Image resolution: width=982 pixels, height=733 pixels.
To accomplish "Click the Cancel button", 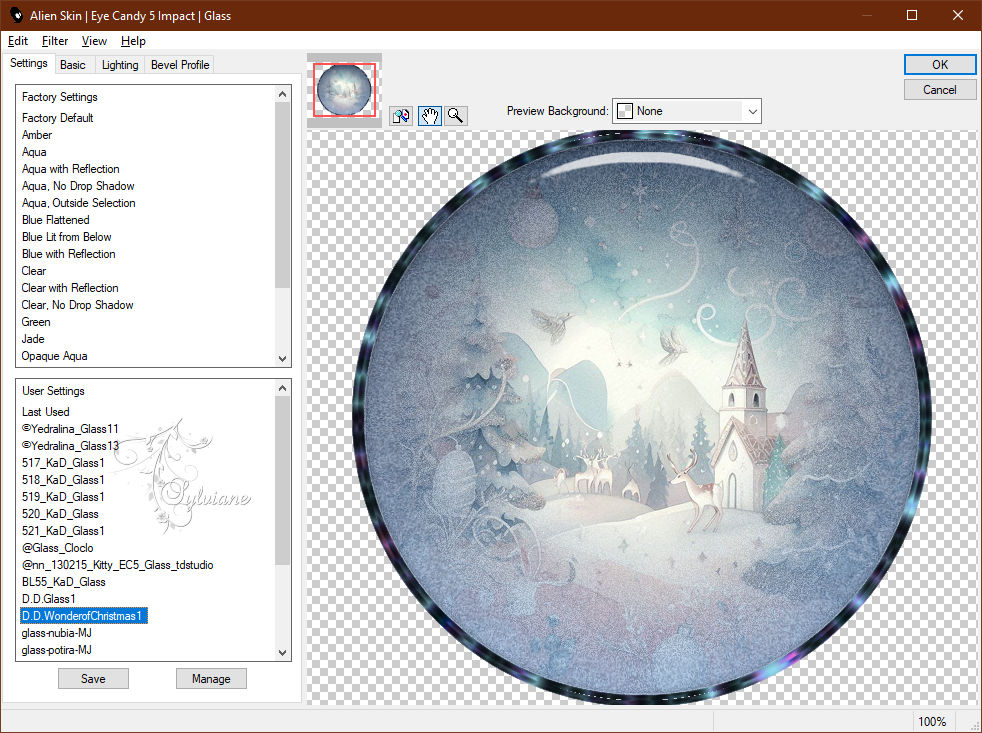I will [939, 90].
